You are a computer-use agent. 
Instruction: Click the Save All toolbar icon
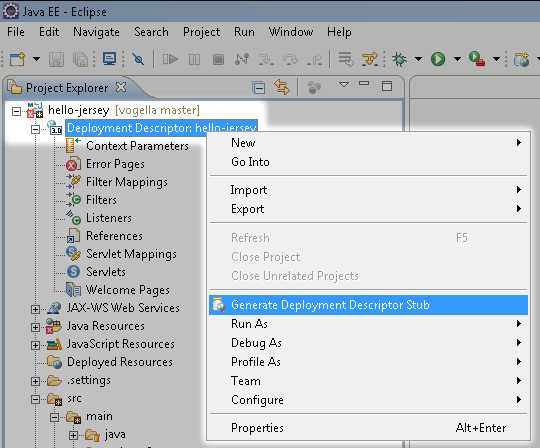click(81, 59)
